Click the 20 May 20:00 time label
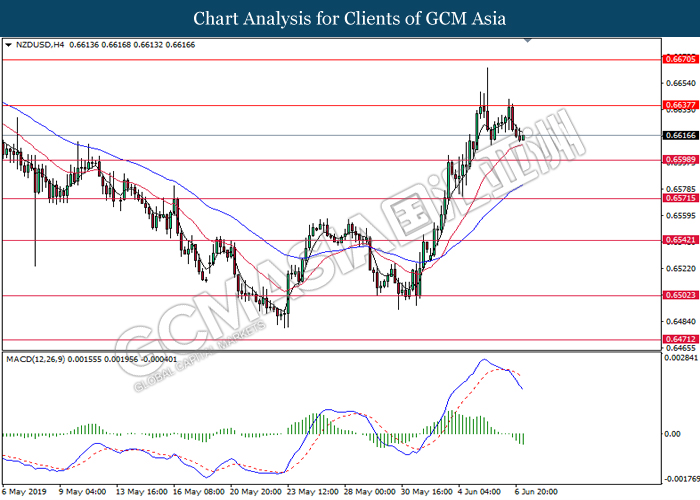This screenshot has width=700, height=500. pos(256,492)
